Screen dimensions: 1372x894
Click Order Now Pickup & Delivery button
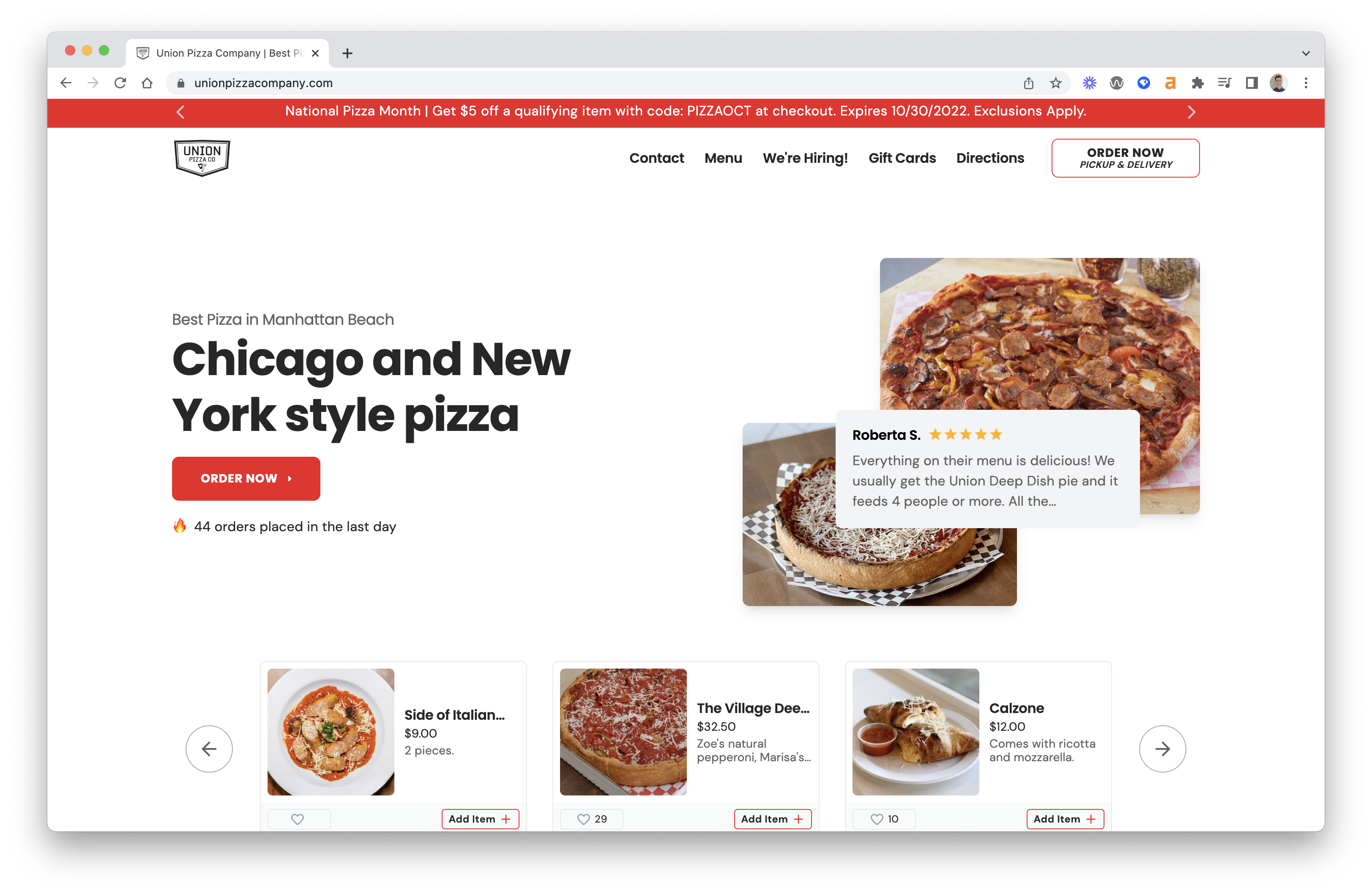coord(1125,158)
